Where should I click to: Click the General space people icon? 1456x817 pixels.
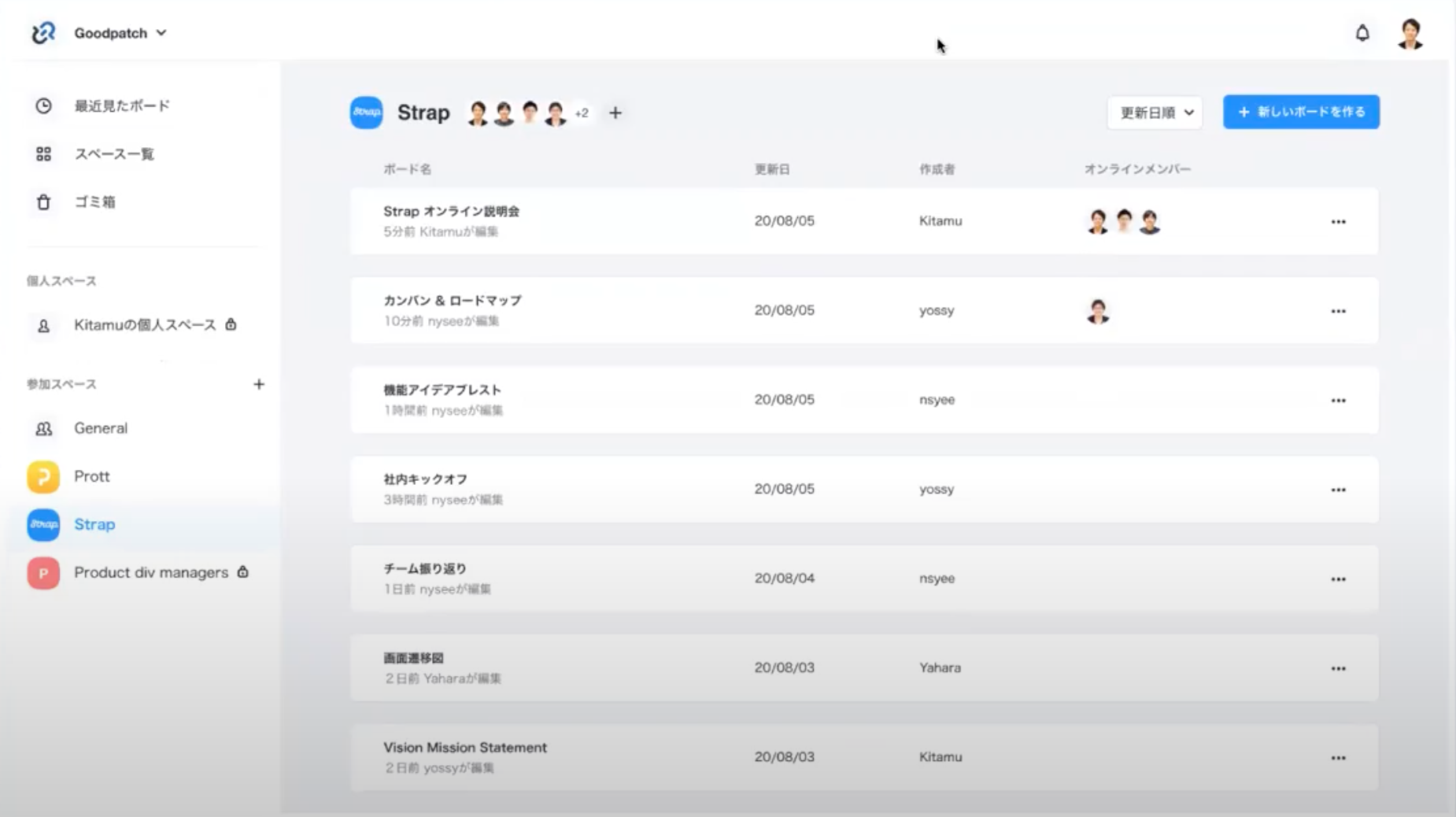(x=44, y=428)
